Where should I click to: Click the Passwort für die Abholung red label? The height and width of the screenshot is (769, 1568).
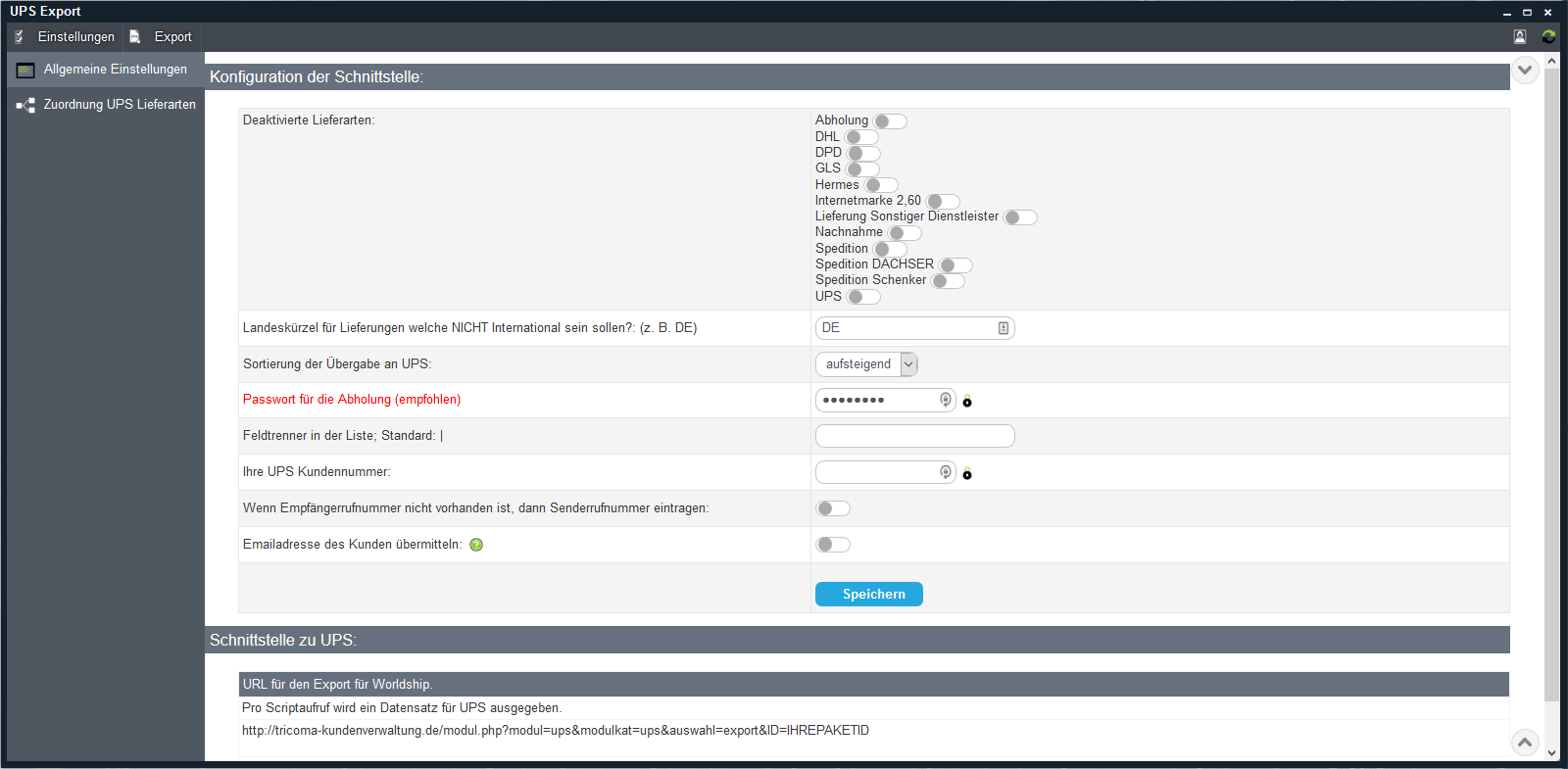[352, 400]
